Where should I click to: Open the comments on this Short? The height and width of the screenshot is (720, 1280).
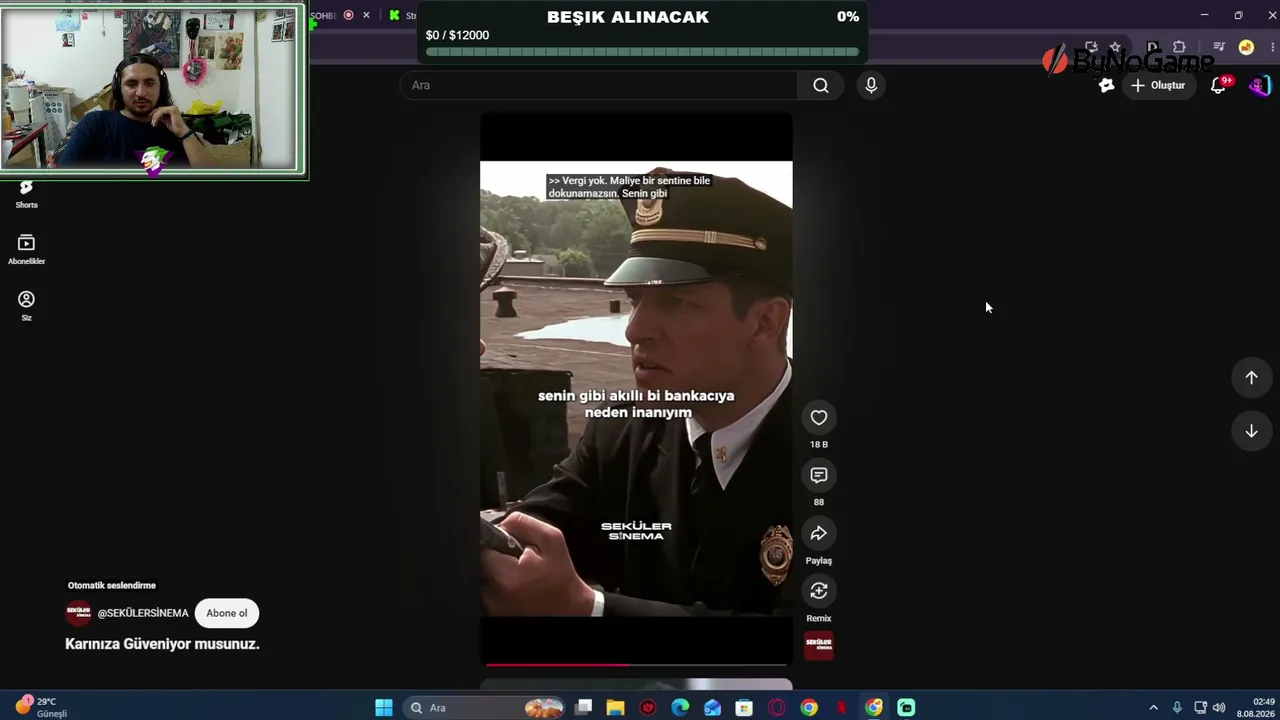[819, 475]
